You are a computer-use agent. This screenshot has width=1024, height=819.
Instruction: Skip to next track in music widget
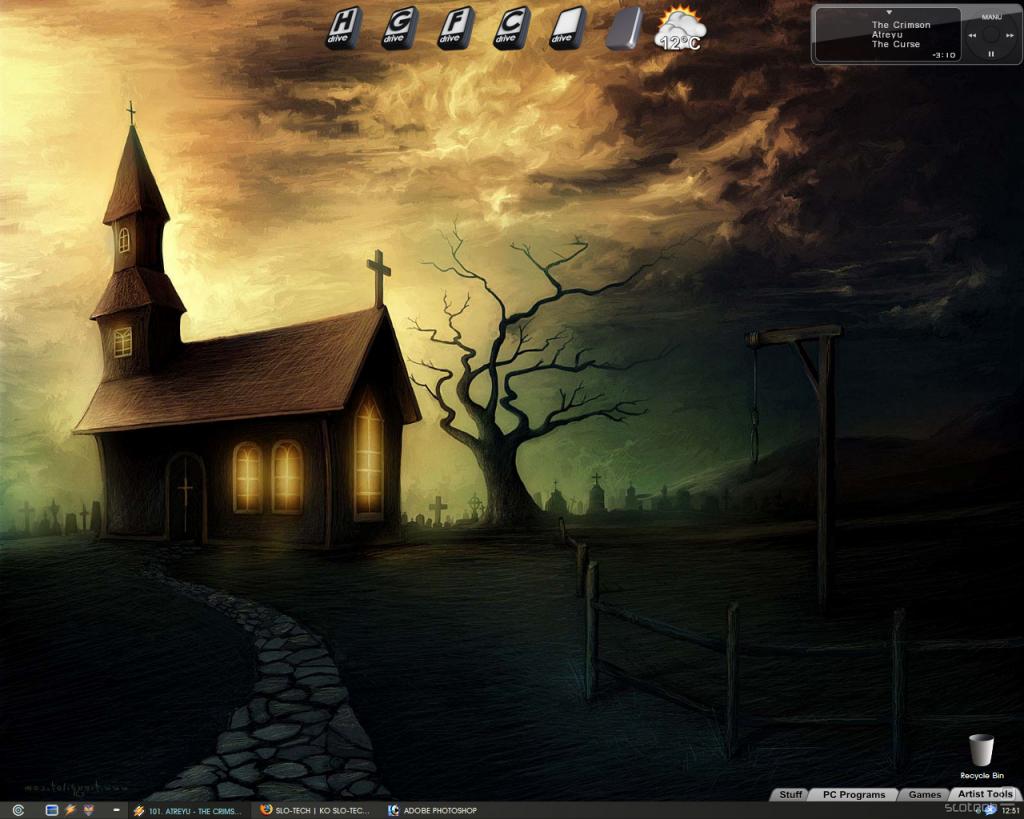tap(1011, 35)
